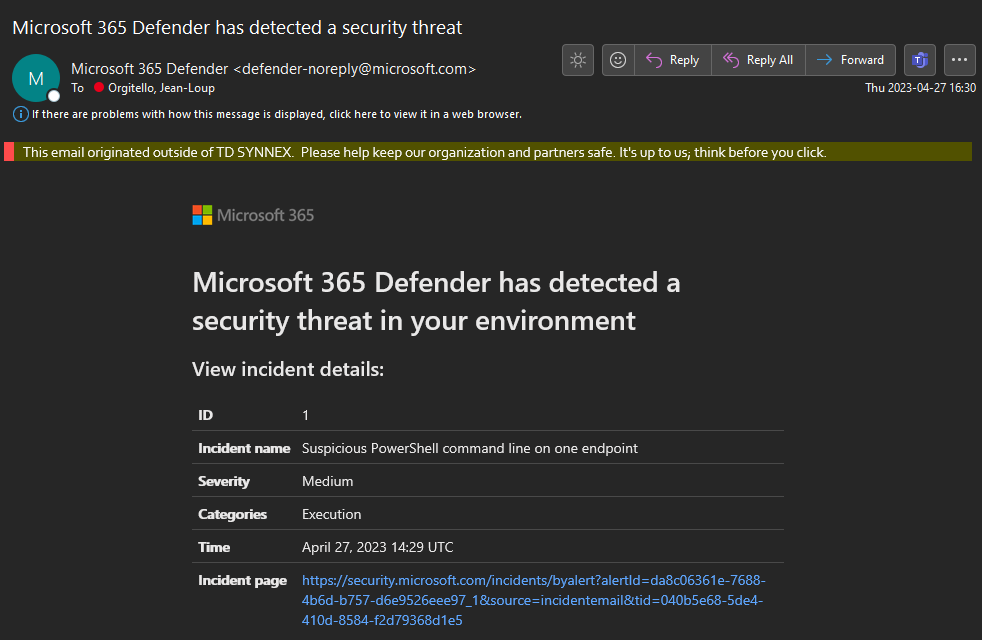Click the Reply All button

click(758, 60)
